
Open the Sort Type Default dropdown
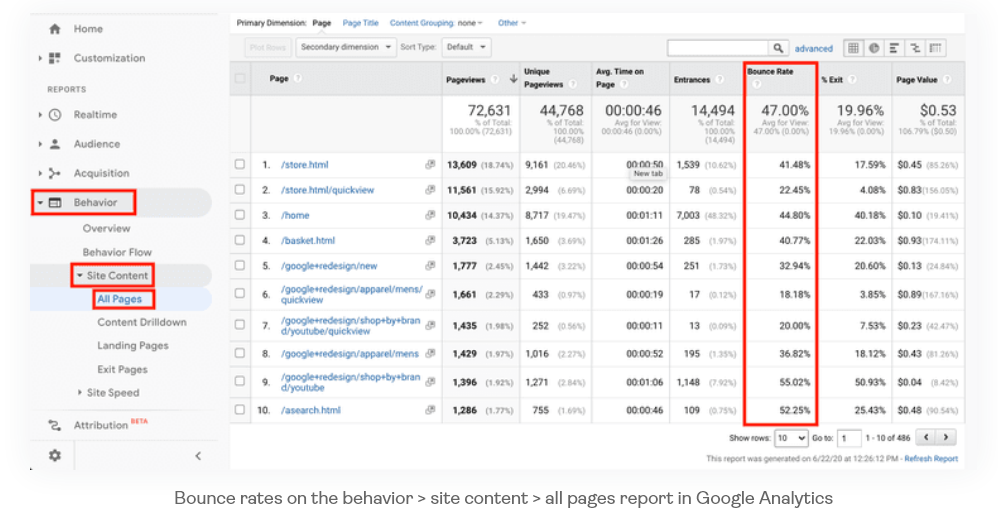pos(466,47)
